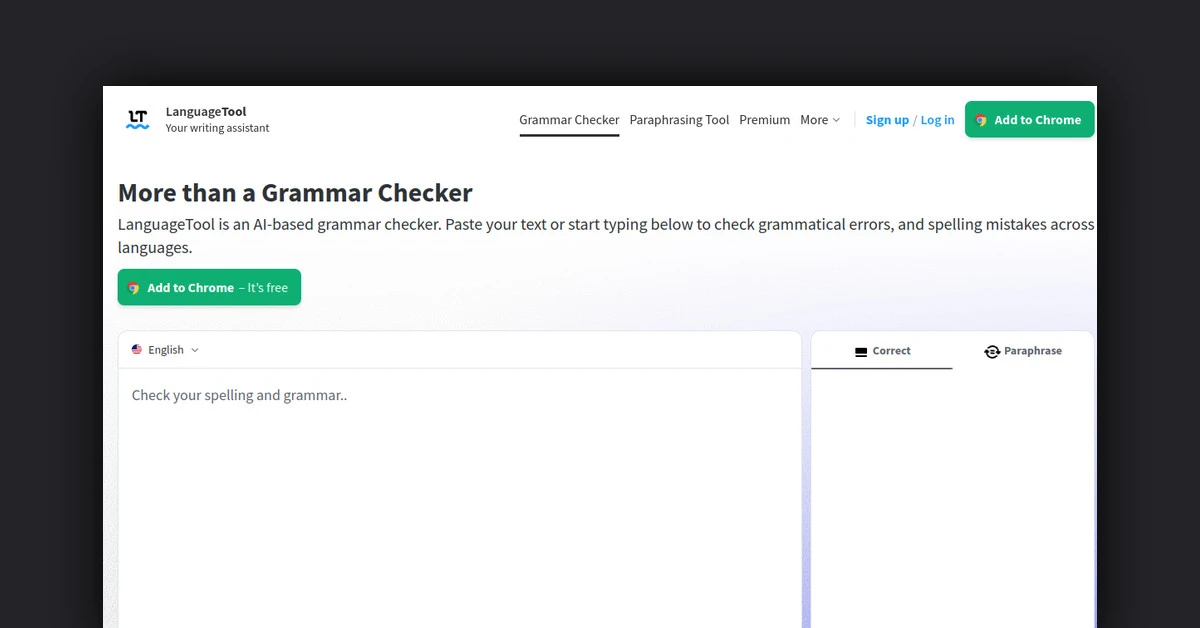Click the LanguageTool LT logo icon

(x=138, y=120)
